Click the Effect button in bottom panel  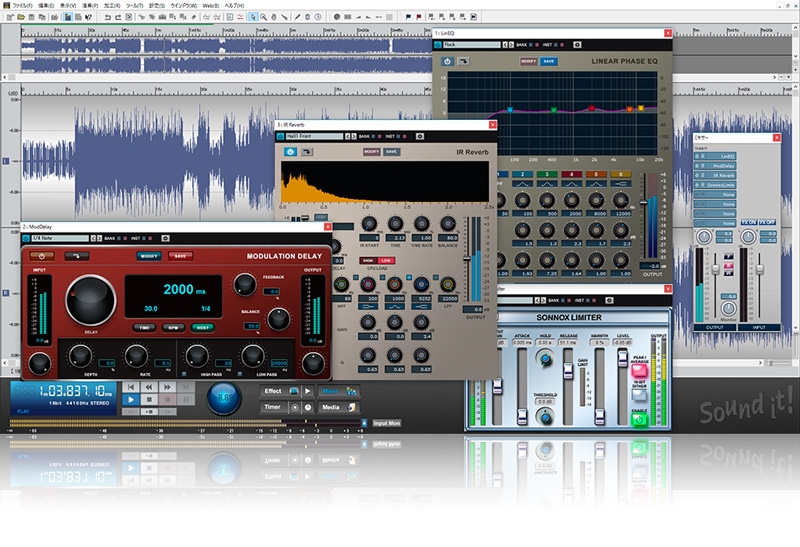point(273,391)
